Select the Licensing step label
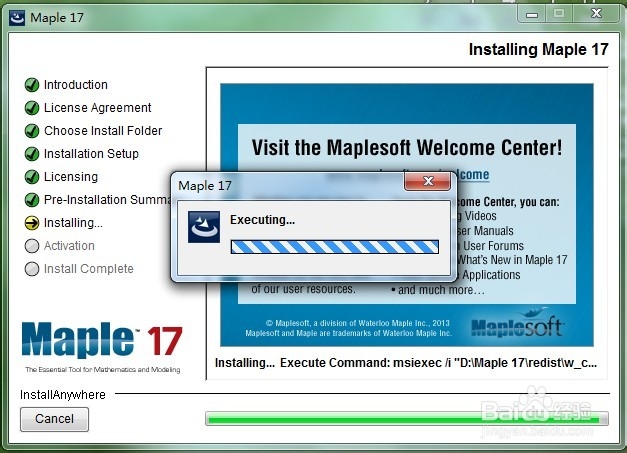The image size is (627, 453). pos(71,177)
